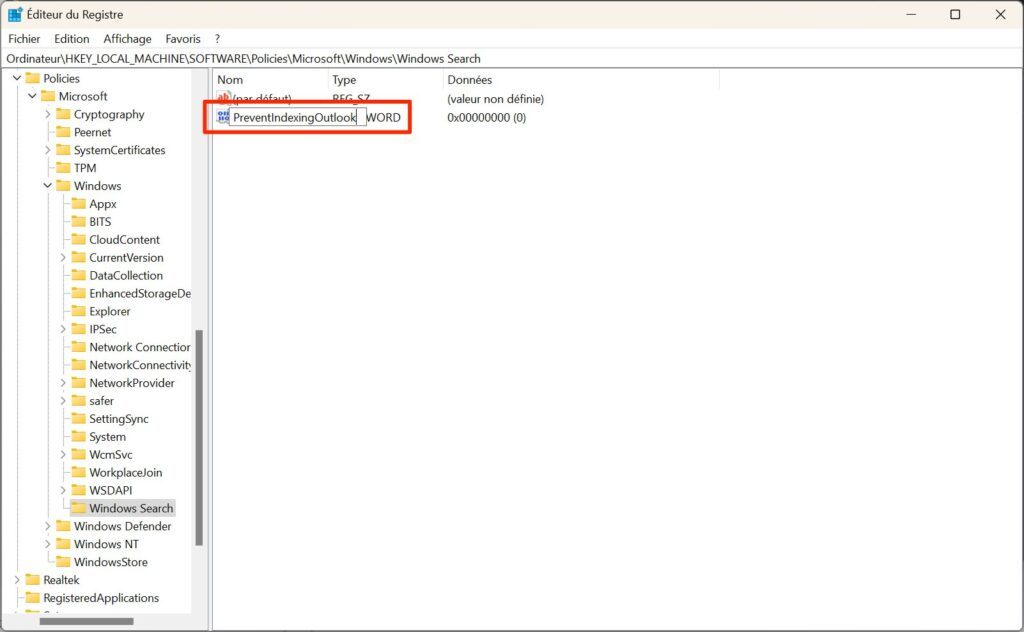Select the safer key label
This screenshot has width=1024, height=632.
101,401
